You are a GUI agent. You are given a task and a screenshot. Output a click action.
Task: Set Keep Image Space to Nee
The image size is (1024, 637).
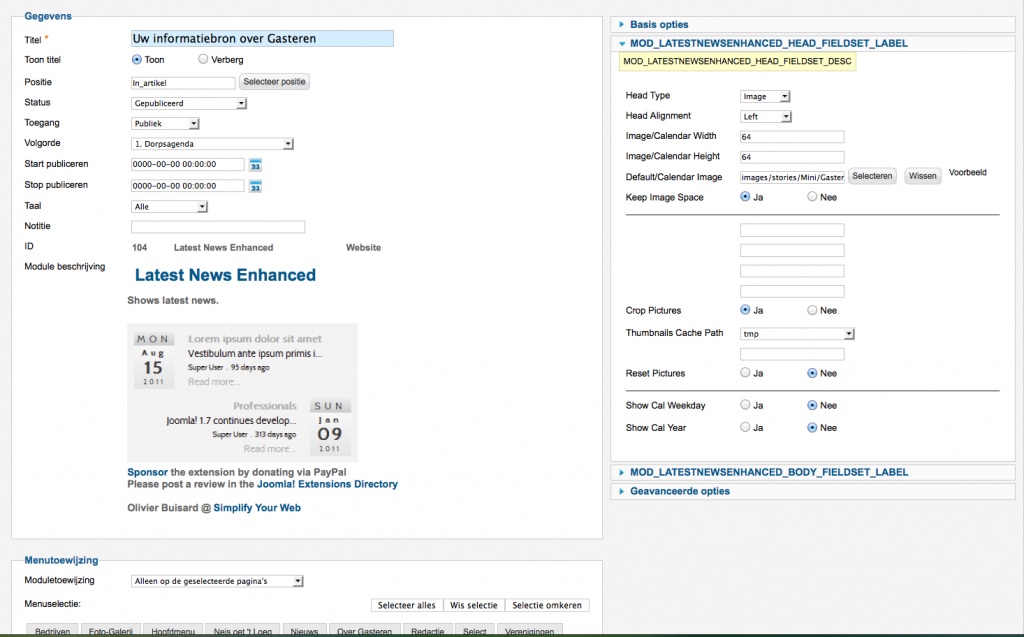tap(812, 197)
